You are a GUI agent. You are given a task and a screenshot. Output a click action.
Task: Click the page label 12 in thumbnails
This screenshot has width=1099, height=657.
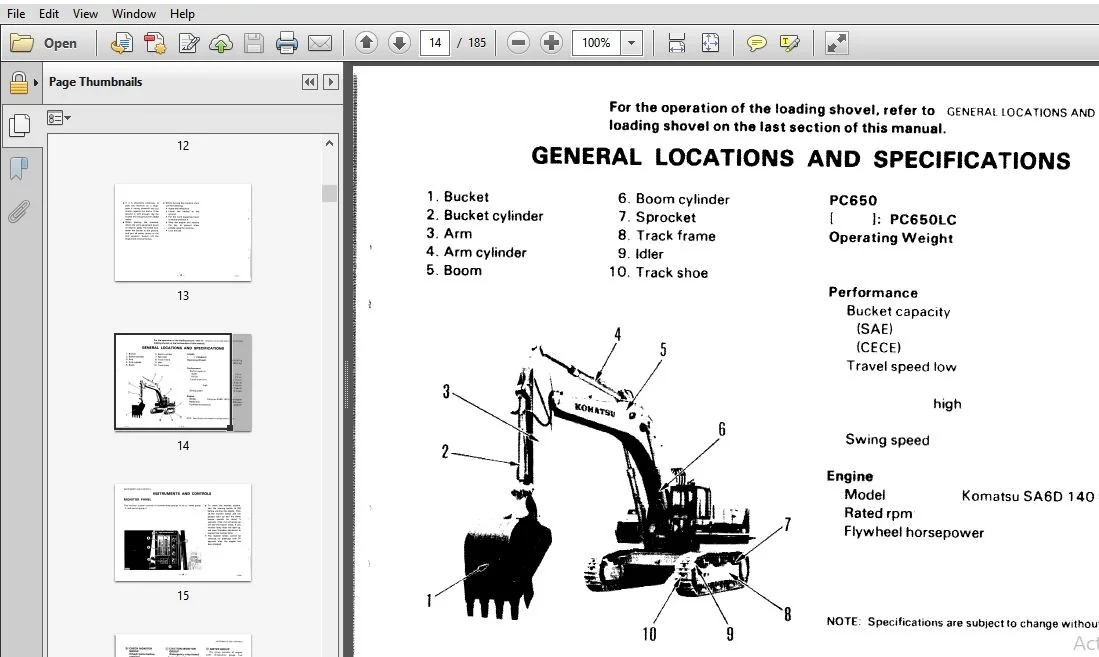click(x=183, y=146)
